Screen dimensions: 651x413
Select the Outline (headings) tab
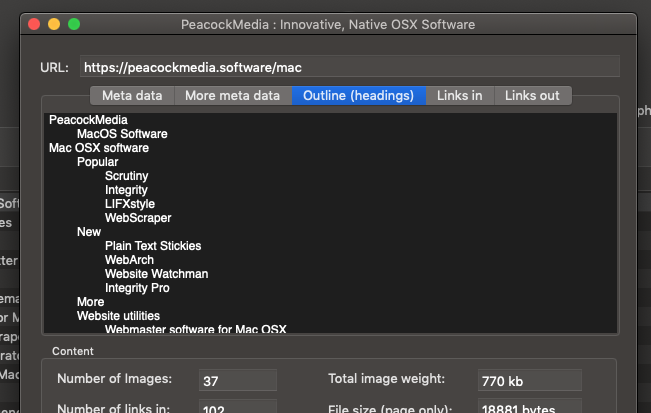click(x=358, y=96)
